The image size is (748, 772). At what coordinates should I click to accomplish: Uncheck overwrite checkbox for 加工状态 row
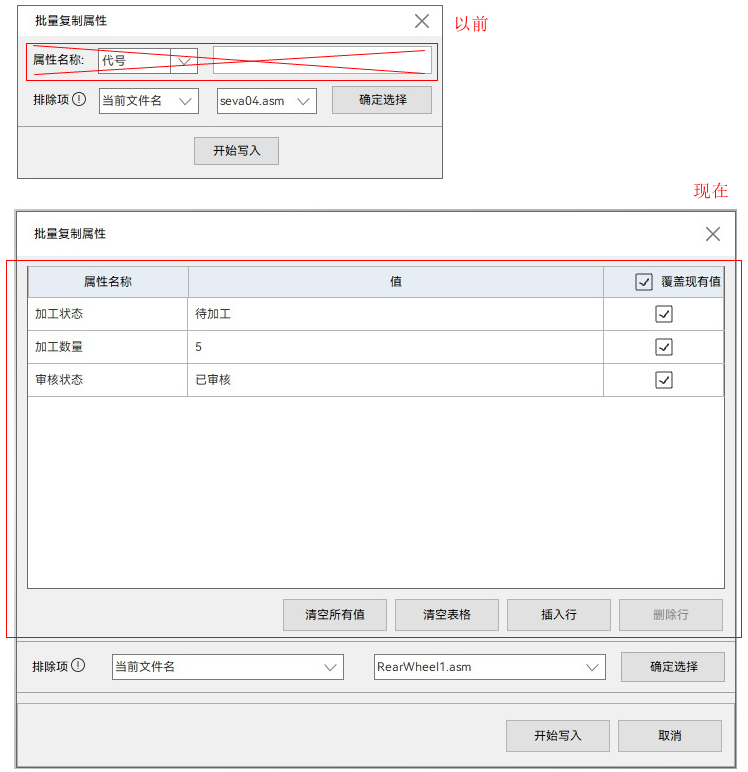coord(663,314)
